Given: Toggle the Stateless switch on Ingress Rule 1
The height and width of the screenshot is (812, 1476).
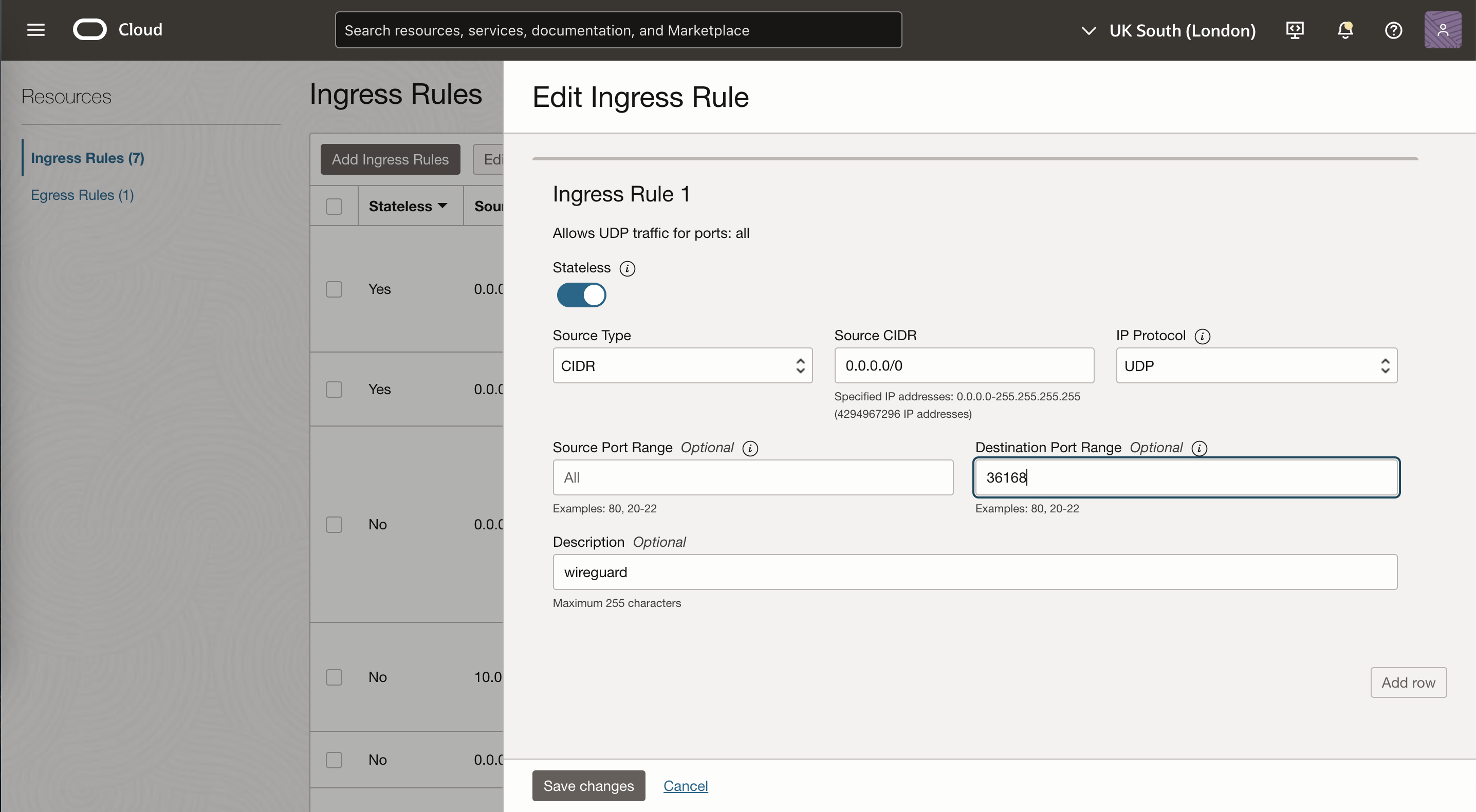Looking at the screenshot, I should coord(580,294).
